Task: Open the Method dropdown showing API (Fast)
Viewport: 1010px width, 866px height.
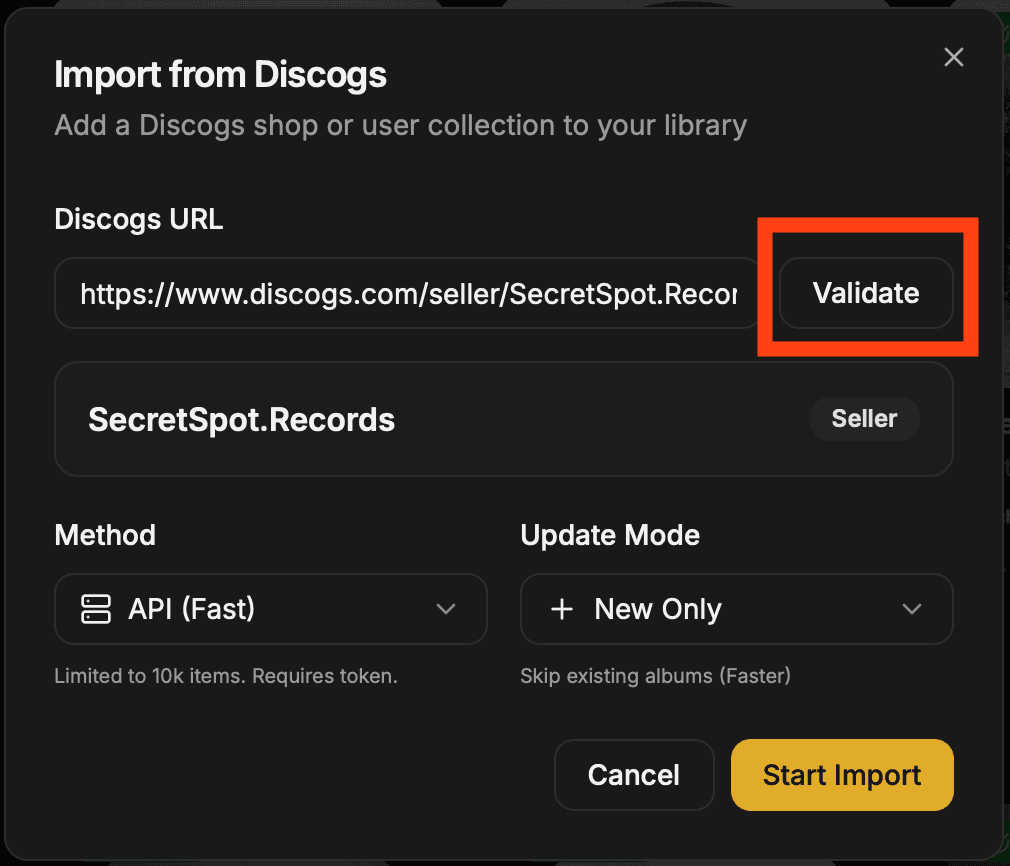Action: (270, 609)
